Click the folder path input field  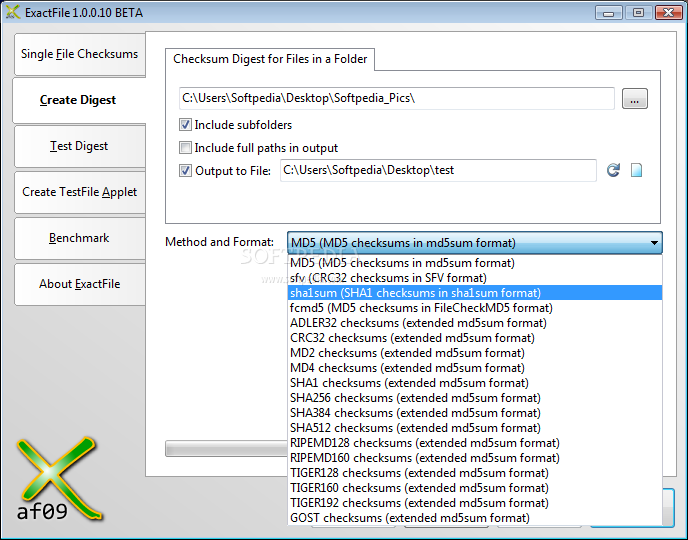397,98
